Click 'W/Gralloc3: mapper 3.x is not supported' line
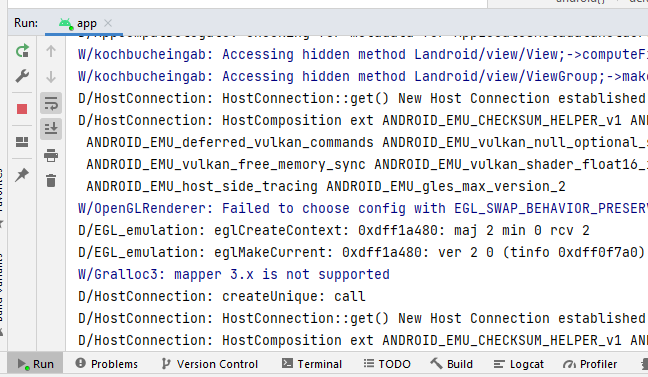 (233, 274)
